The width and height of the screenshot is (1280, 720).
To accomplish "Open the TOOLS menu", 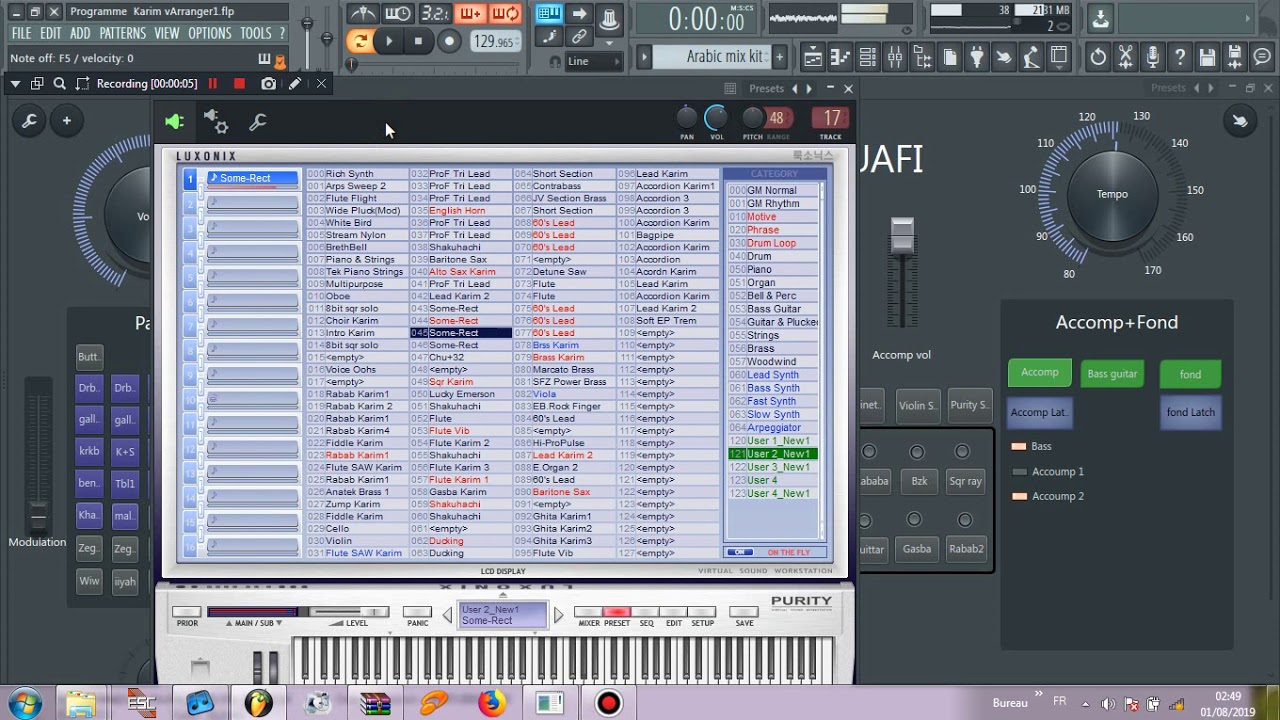I will coord(255,33).
